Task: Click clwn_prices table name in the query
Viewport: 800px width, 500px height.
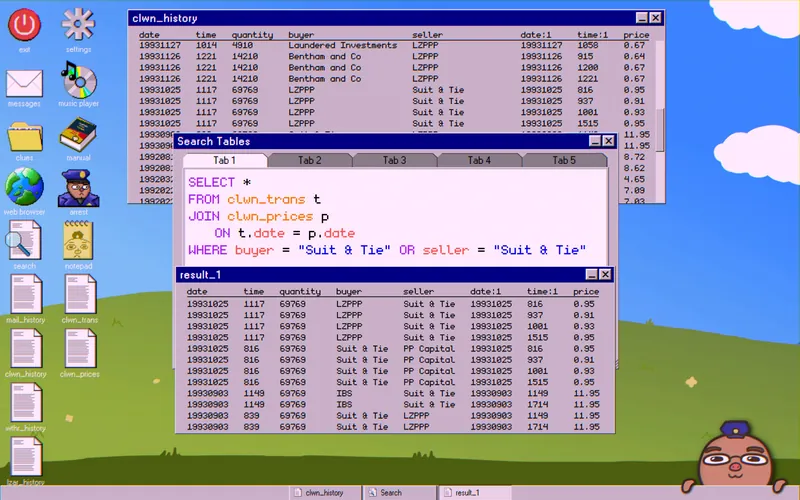Action: tap(270, 216)
